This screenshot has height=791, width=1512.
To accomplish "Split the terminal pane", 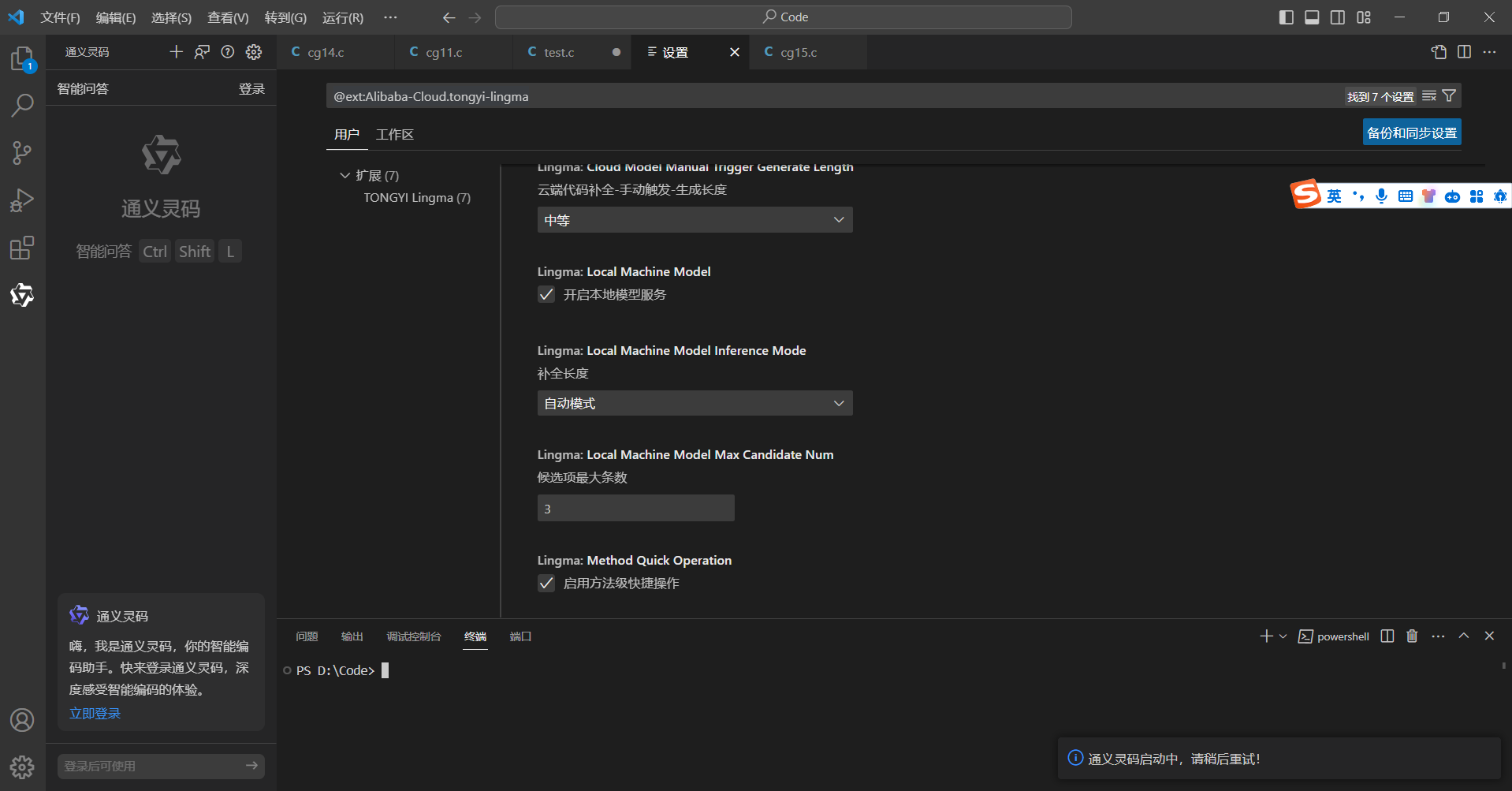I will click(x=1387, y=636).
